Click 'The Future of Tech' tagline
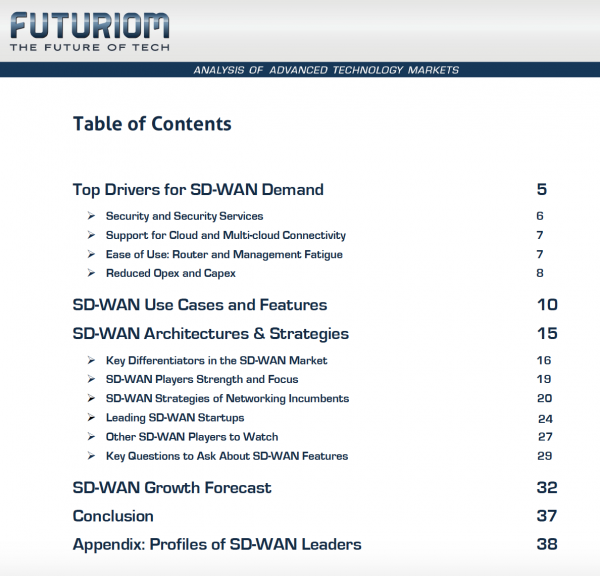This screenshot has width=600, height=576. pos(90,47)
